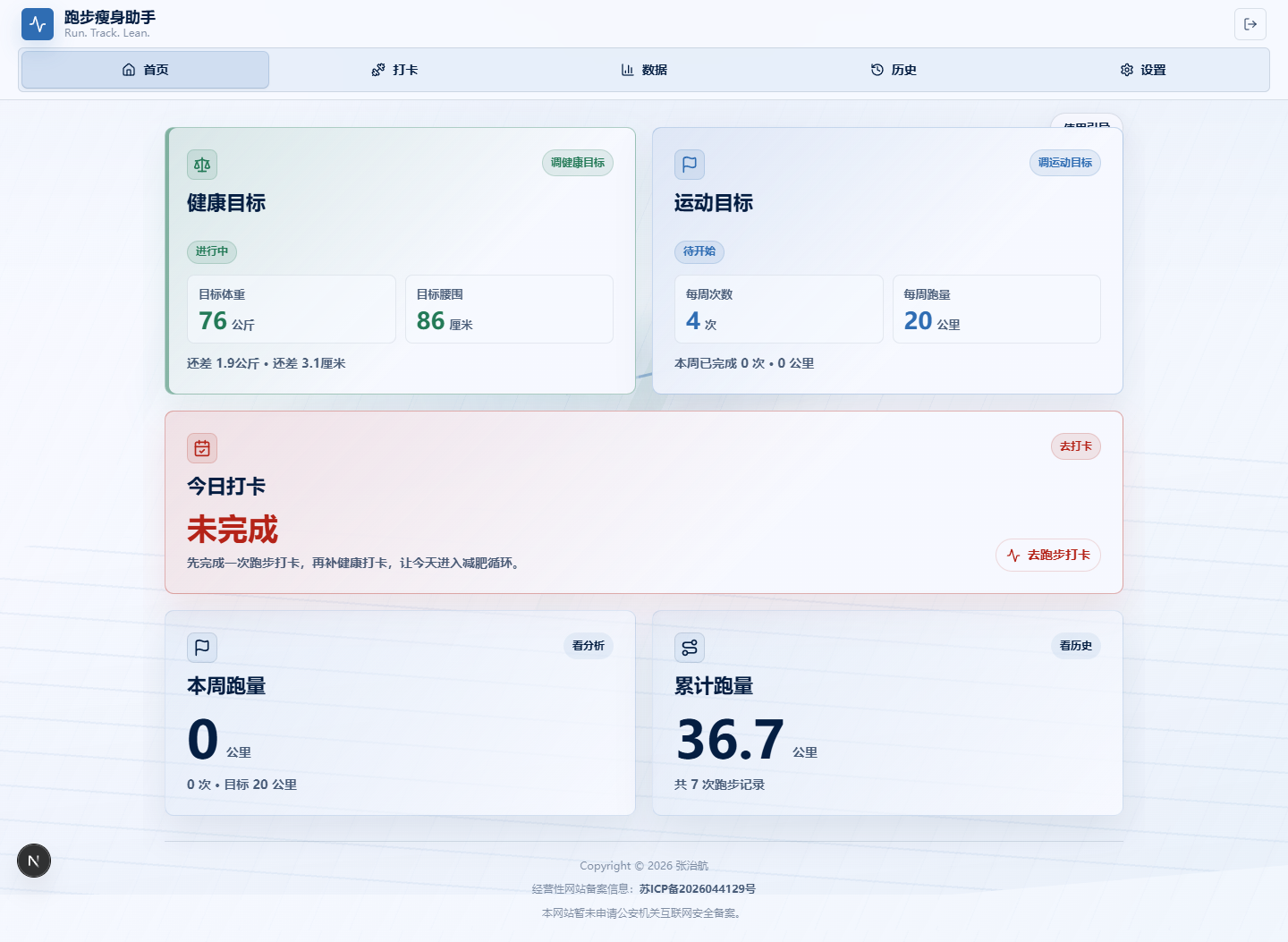
Task: Click the 36.7 公里 total value
Action: pyautogui.click(x=747, y=740)
